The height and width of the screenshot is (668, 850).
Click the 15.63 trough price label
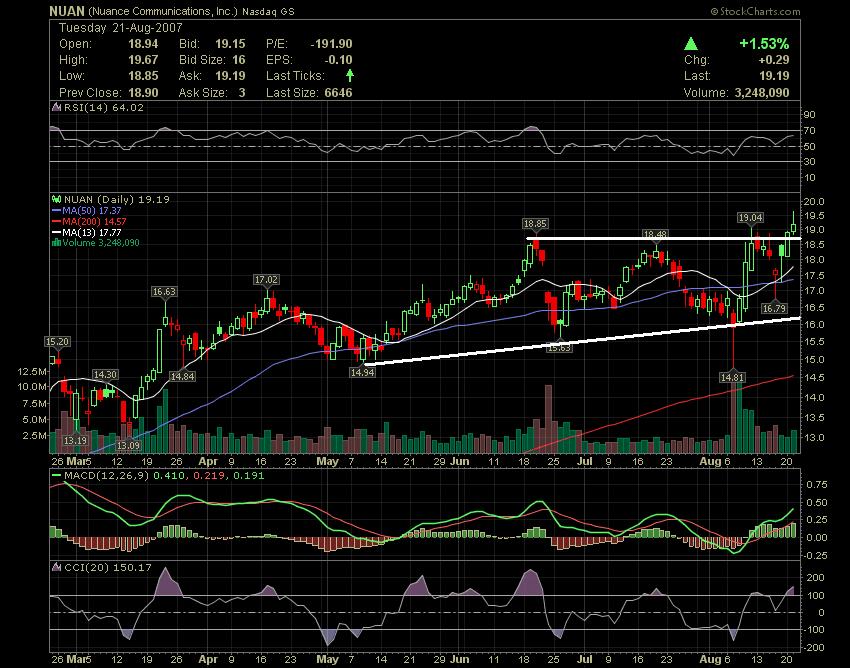pos(559,348)
